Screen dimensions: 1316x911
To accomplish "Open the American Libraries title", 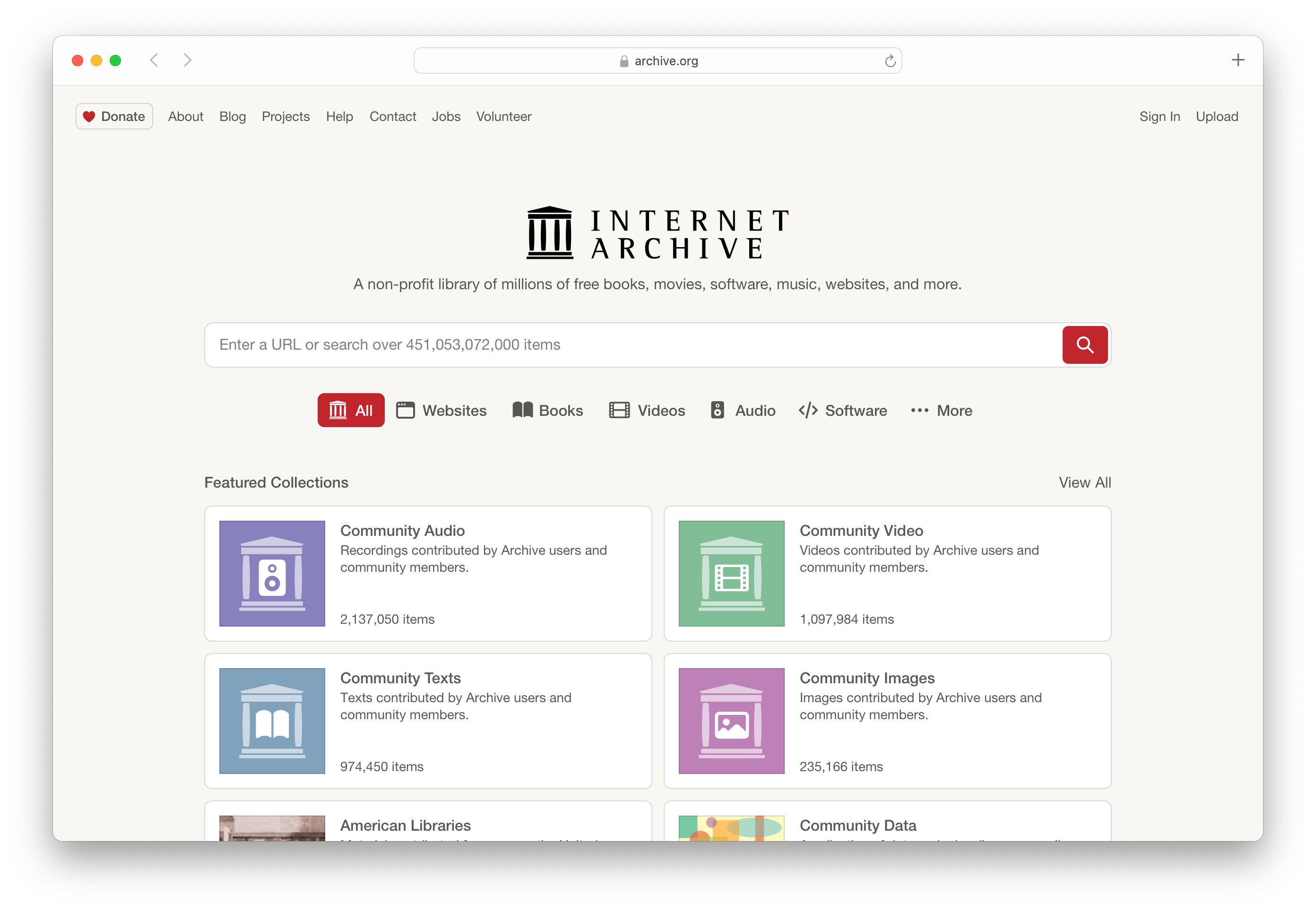I will (x=406, y=825).
